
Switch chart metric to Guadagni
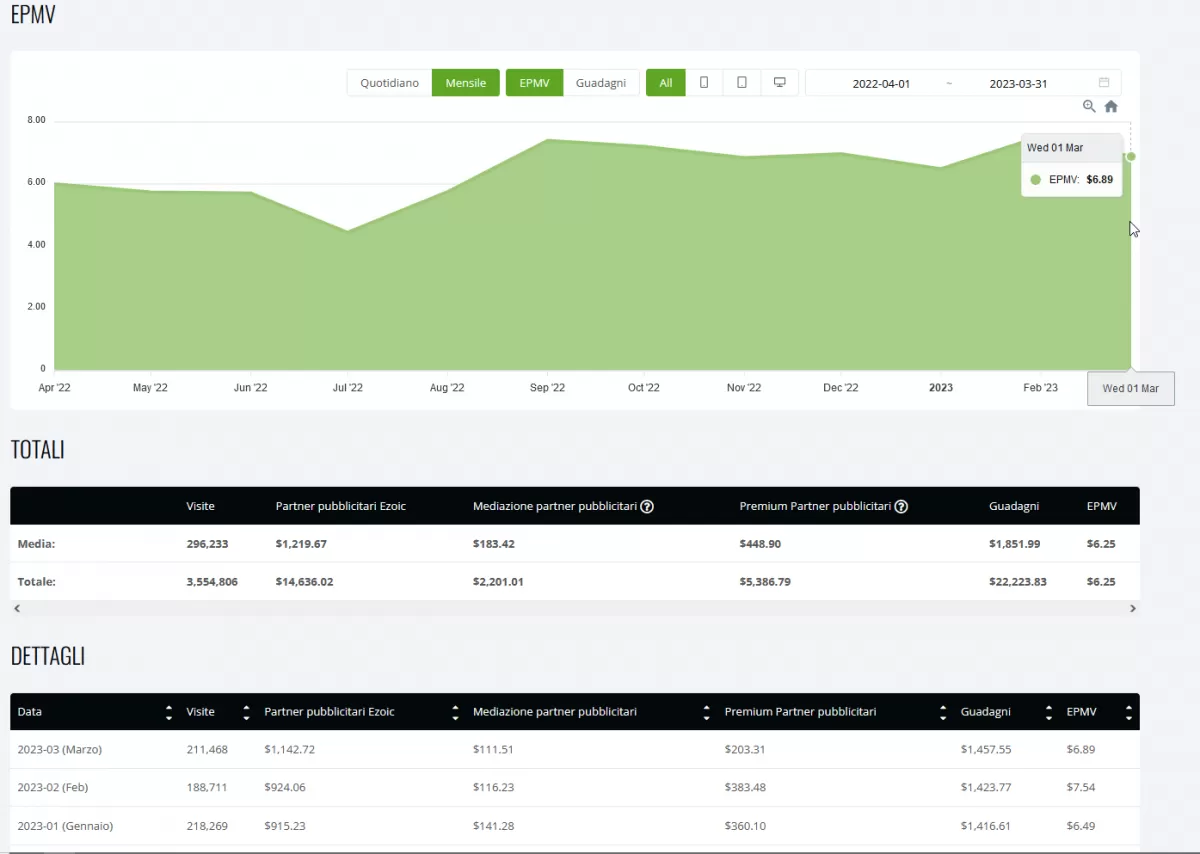[601, 83]
